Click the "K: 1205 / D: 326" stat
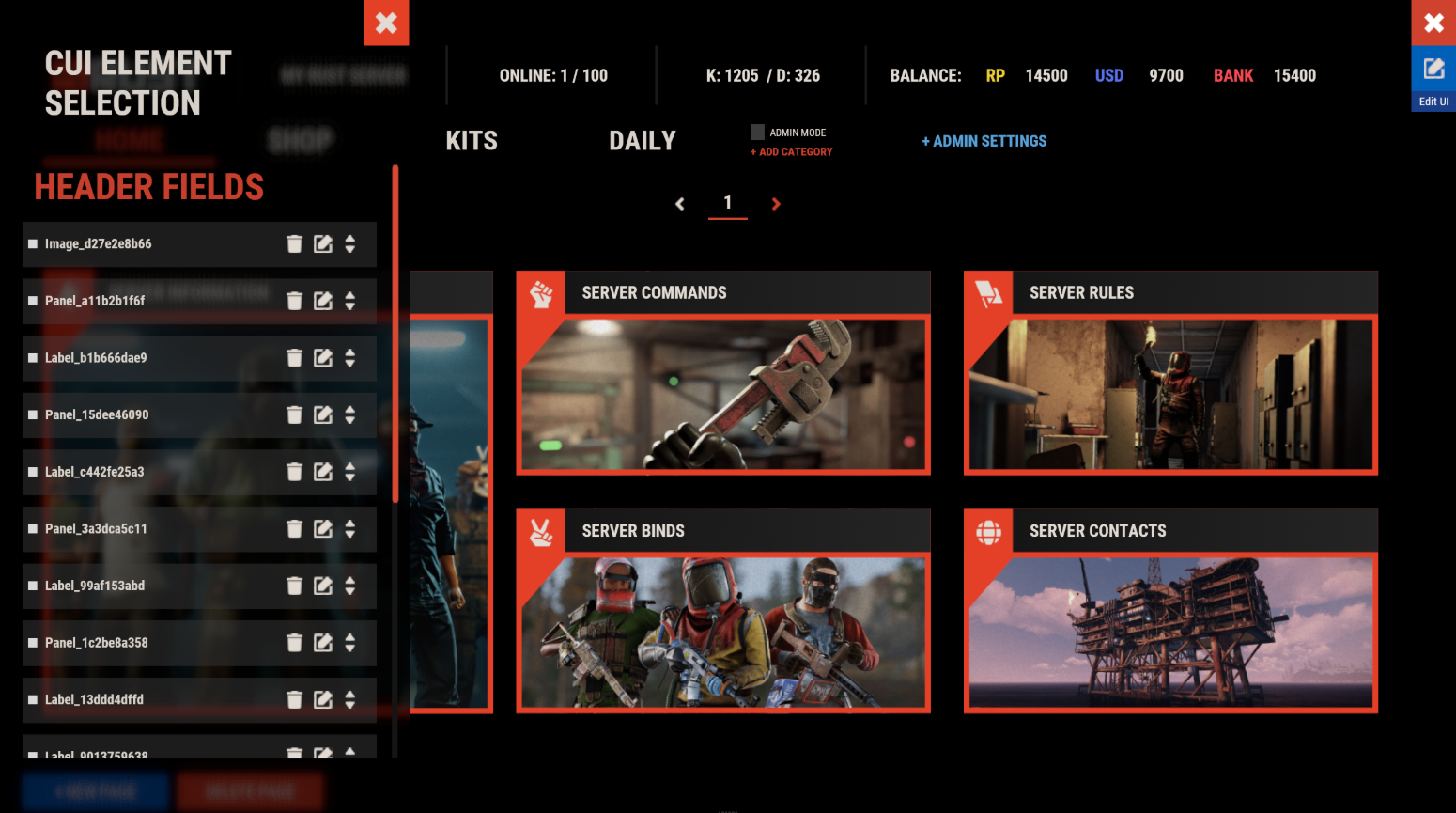The height and width of the screenshot is (813, 1456). (x=763, y=76)
